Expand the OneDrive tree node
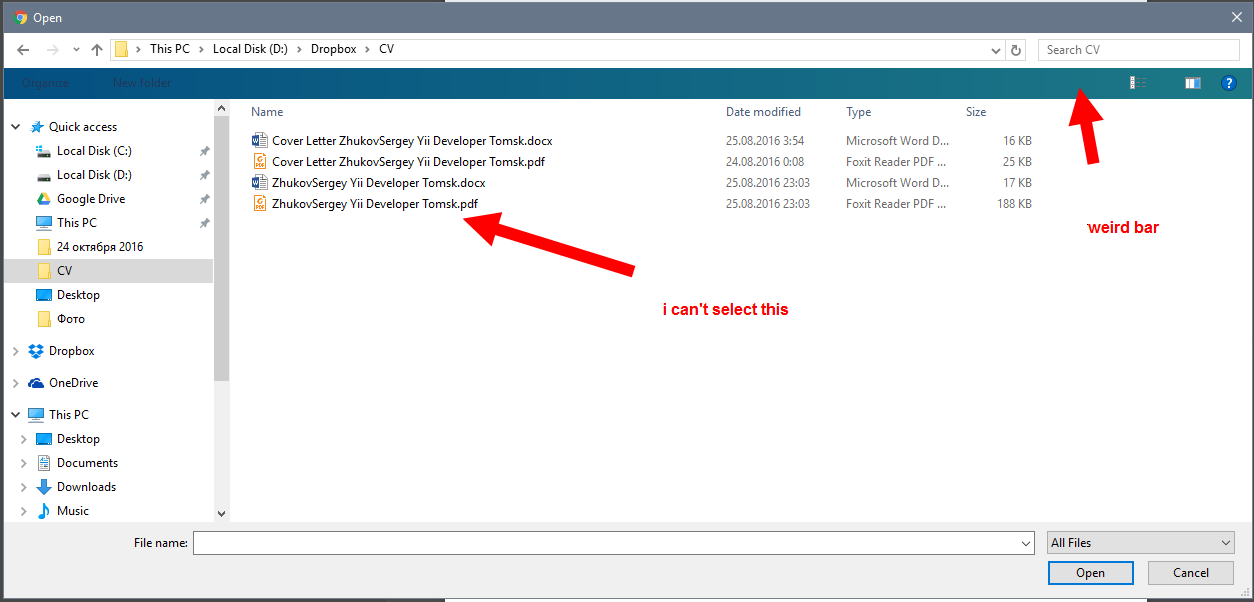 point(16,383)
